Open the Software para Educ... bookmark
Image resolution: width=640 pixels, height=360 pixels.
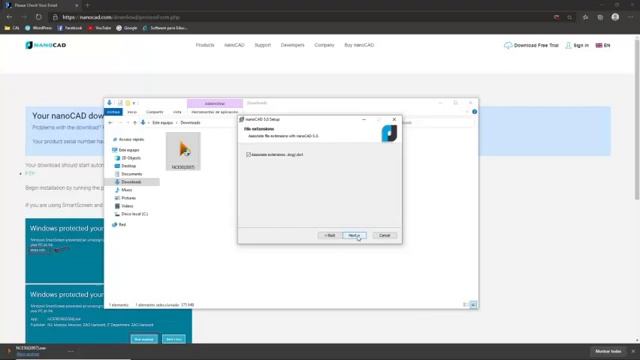[x=165, y=28]
